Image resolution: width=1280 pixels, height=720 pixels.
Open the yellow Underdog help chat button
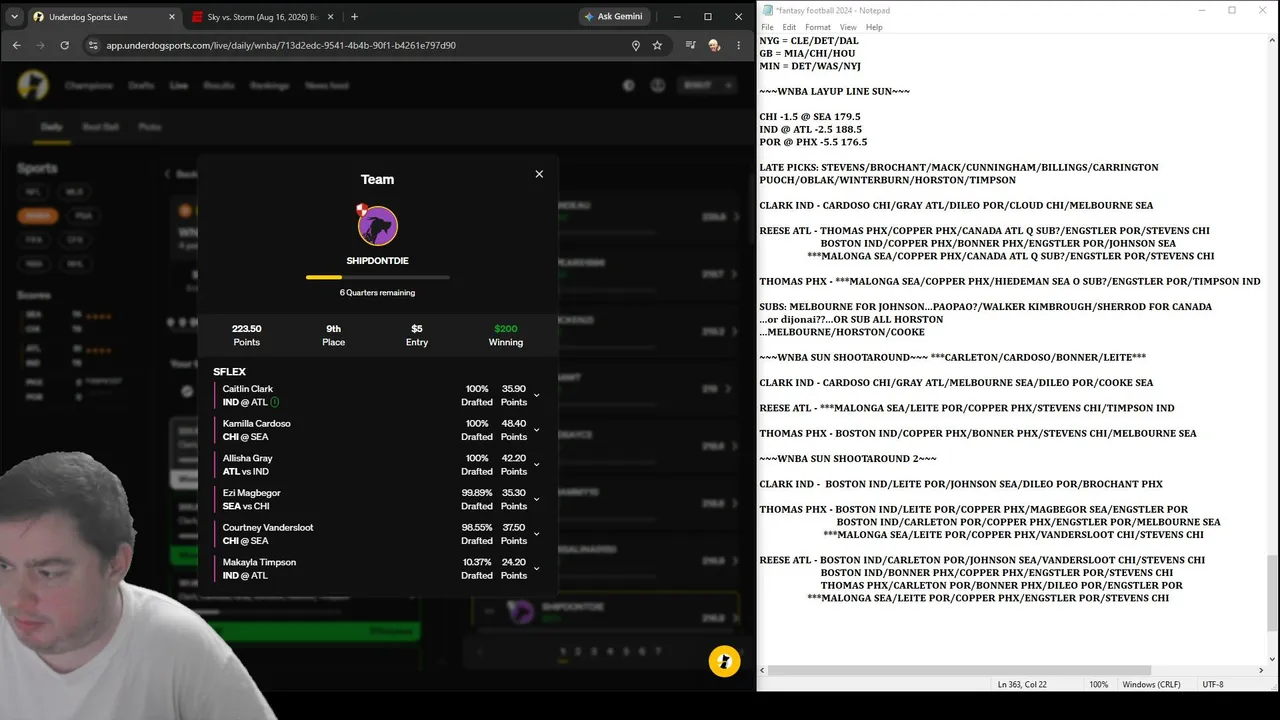pos(724,661)
